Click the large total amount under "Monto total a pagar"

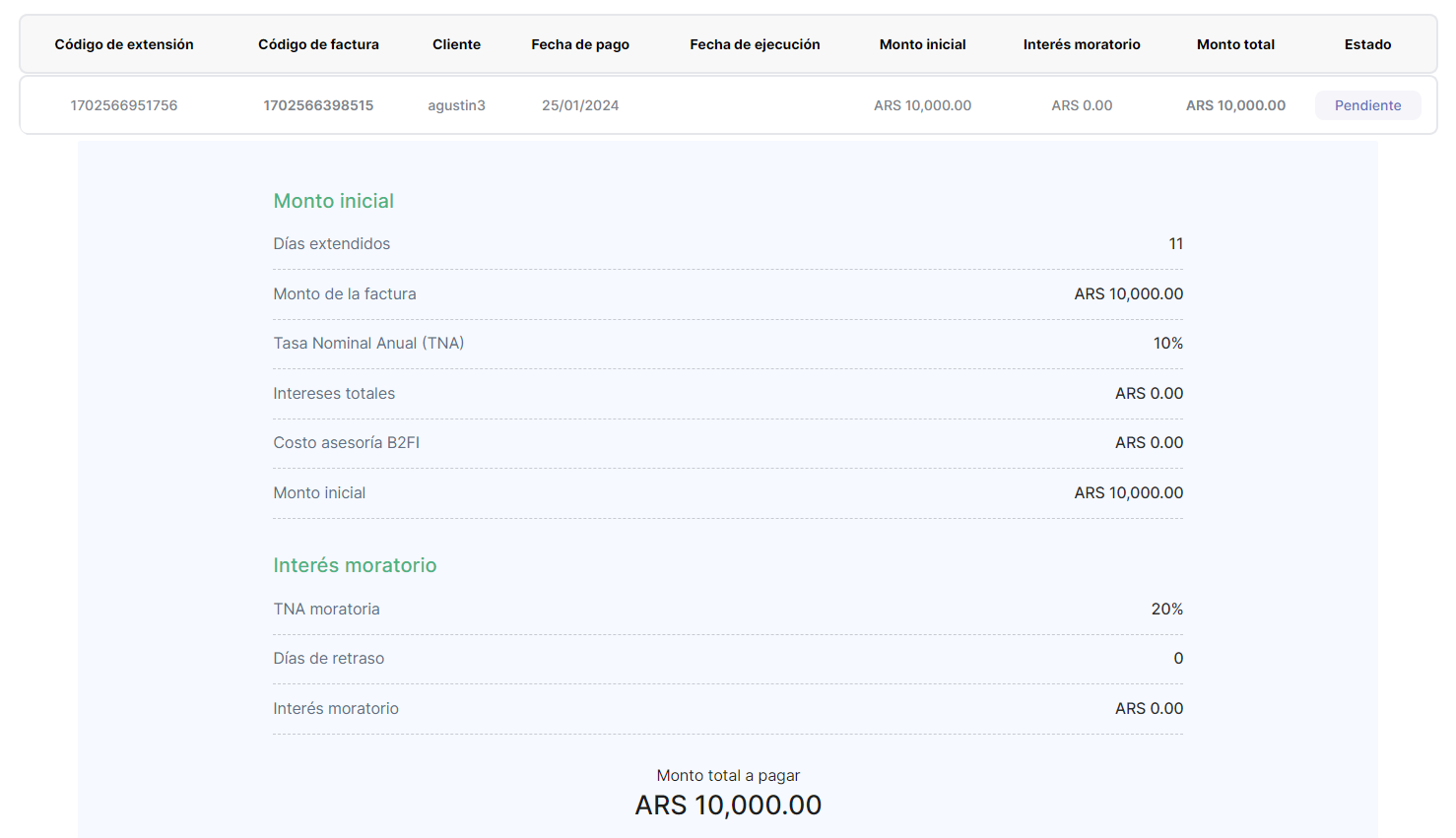(728, 806)
